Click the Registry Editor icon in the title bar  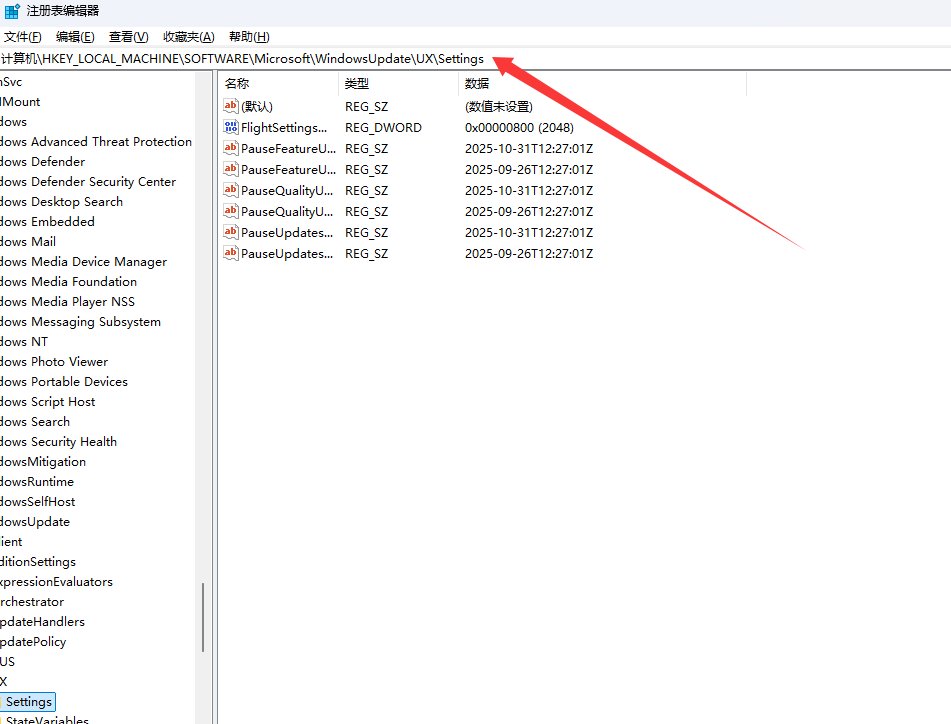coord(12,11)
